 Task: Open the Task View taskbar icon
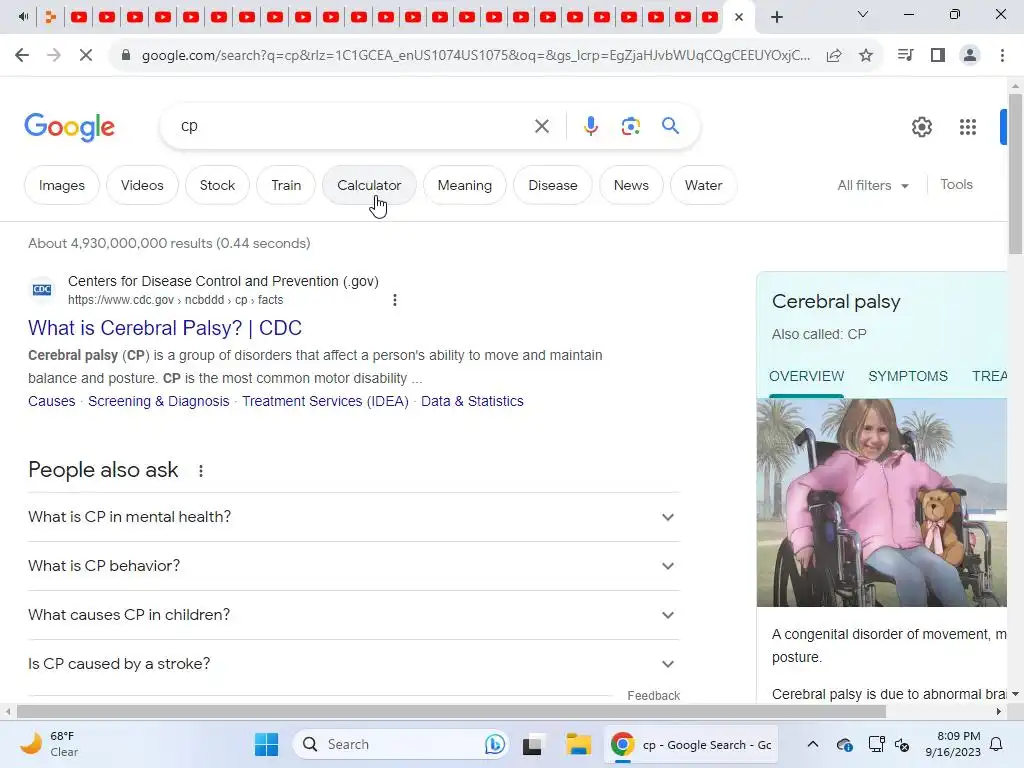pos(532,744)
